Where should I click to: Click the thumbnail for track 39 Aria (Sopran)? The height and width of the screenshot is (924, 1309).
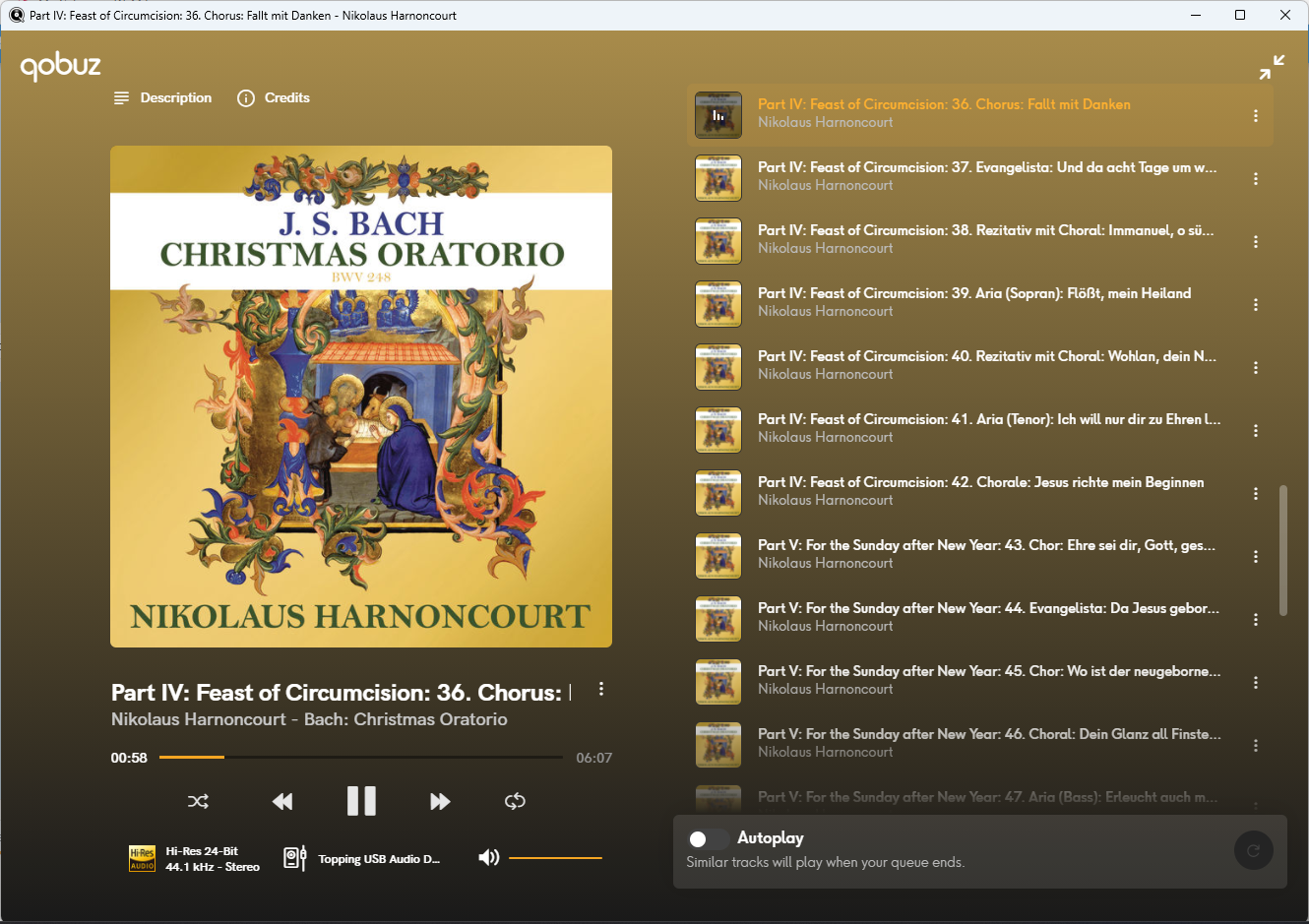tap(718, 304)
